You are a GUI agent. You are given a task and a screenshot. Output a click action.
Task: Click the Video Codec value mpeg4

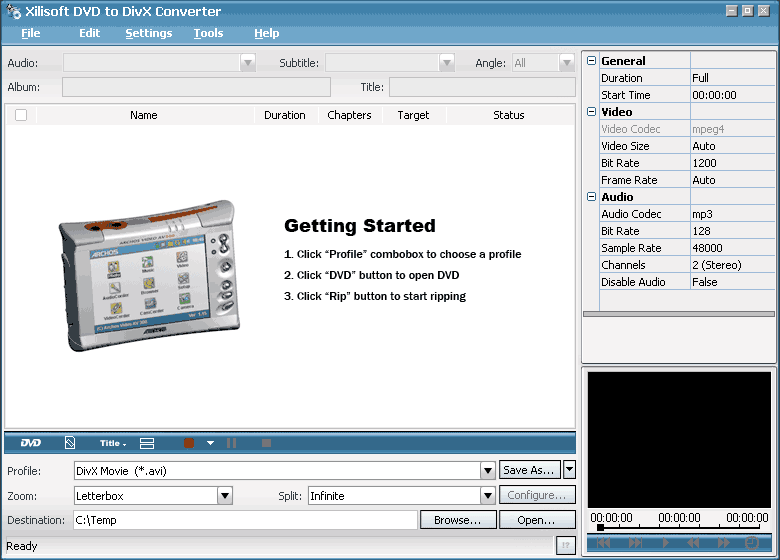click(732, 129)
